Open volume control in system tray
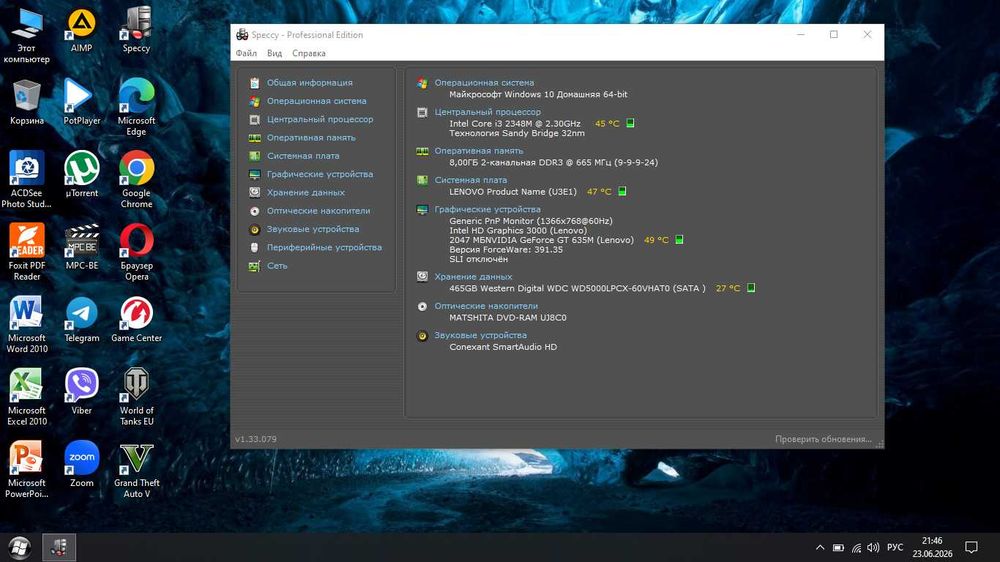The image size is (1000, 562). pyautogui.click(x=874, y=547)
